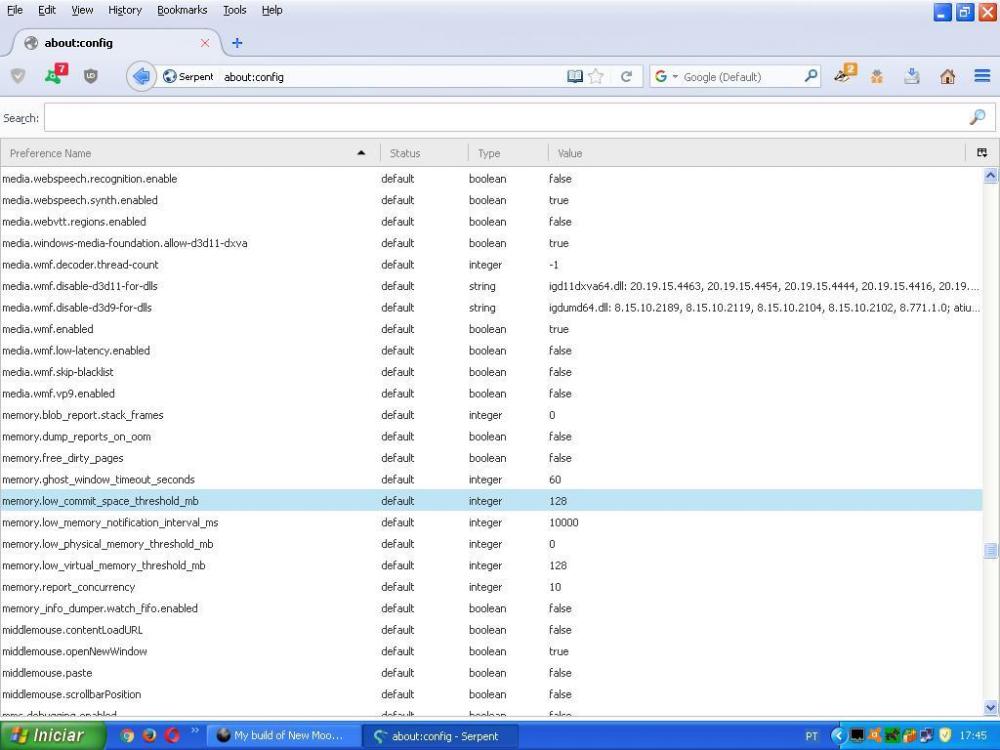The image size is (1000, 750).
Task: Open the Tools menu
Action: coord(234,10)
